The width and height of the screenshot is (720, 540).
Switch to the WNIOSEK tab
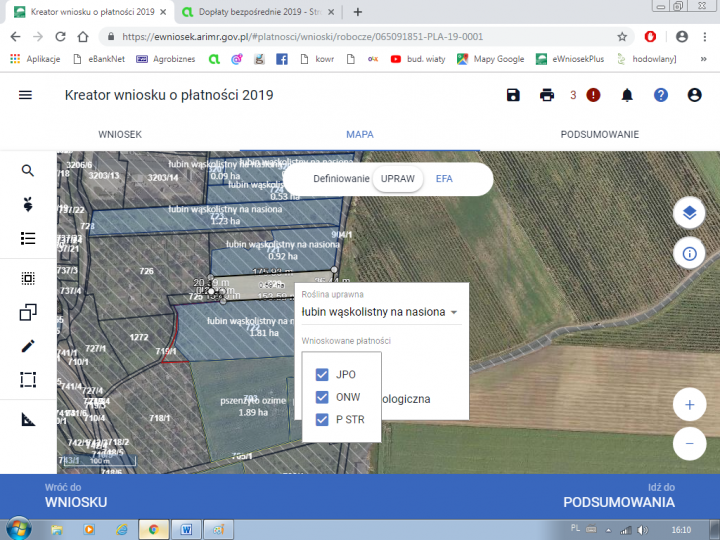click(120, 134)
